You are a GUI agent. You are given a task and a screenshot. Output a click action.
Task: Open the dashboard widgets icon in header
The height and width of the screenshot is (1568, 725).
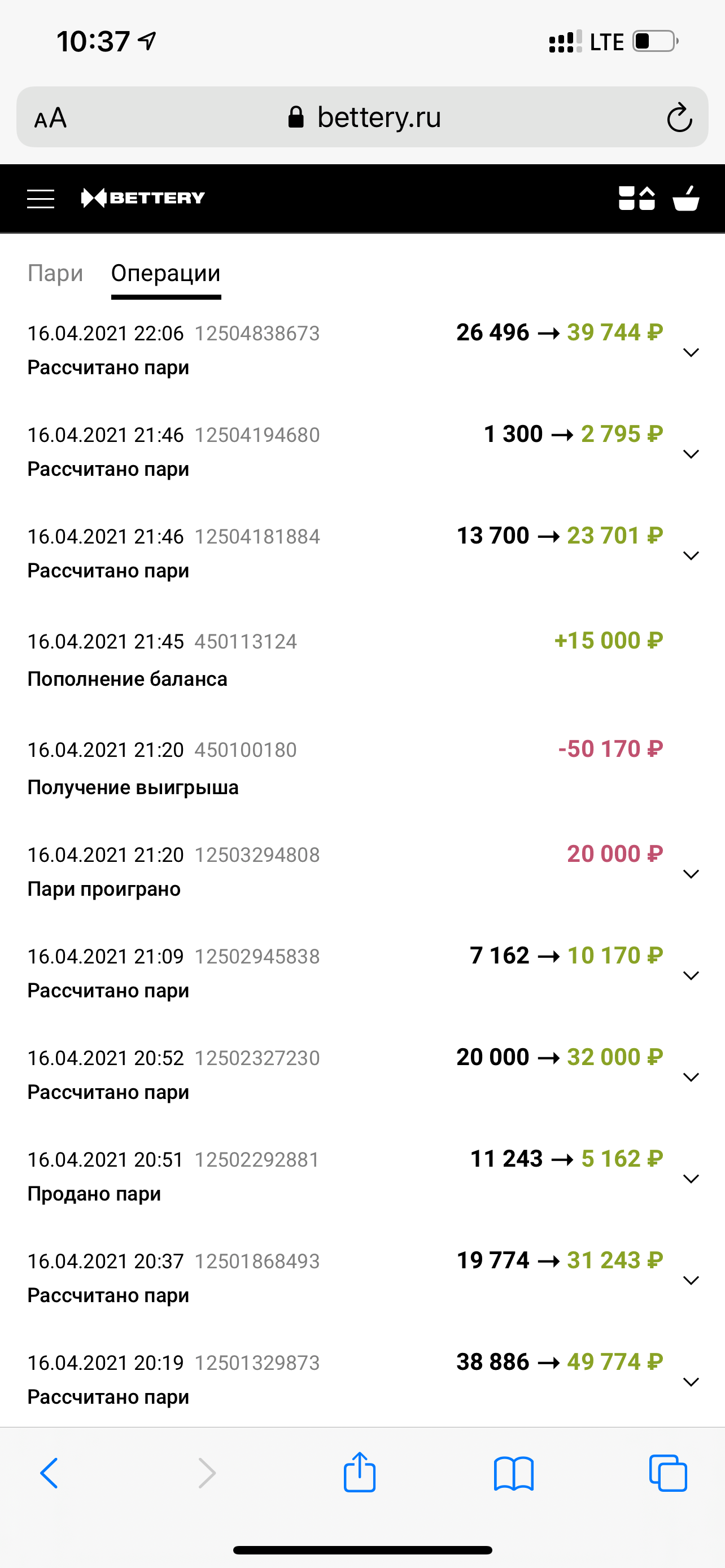tap(636, 198)
